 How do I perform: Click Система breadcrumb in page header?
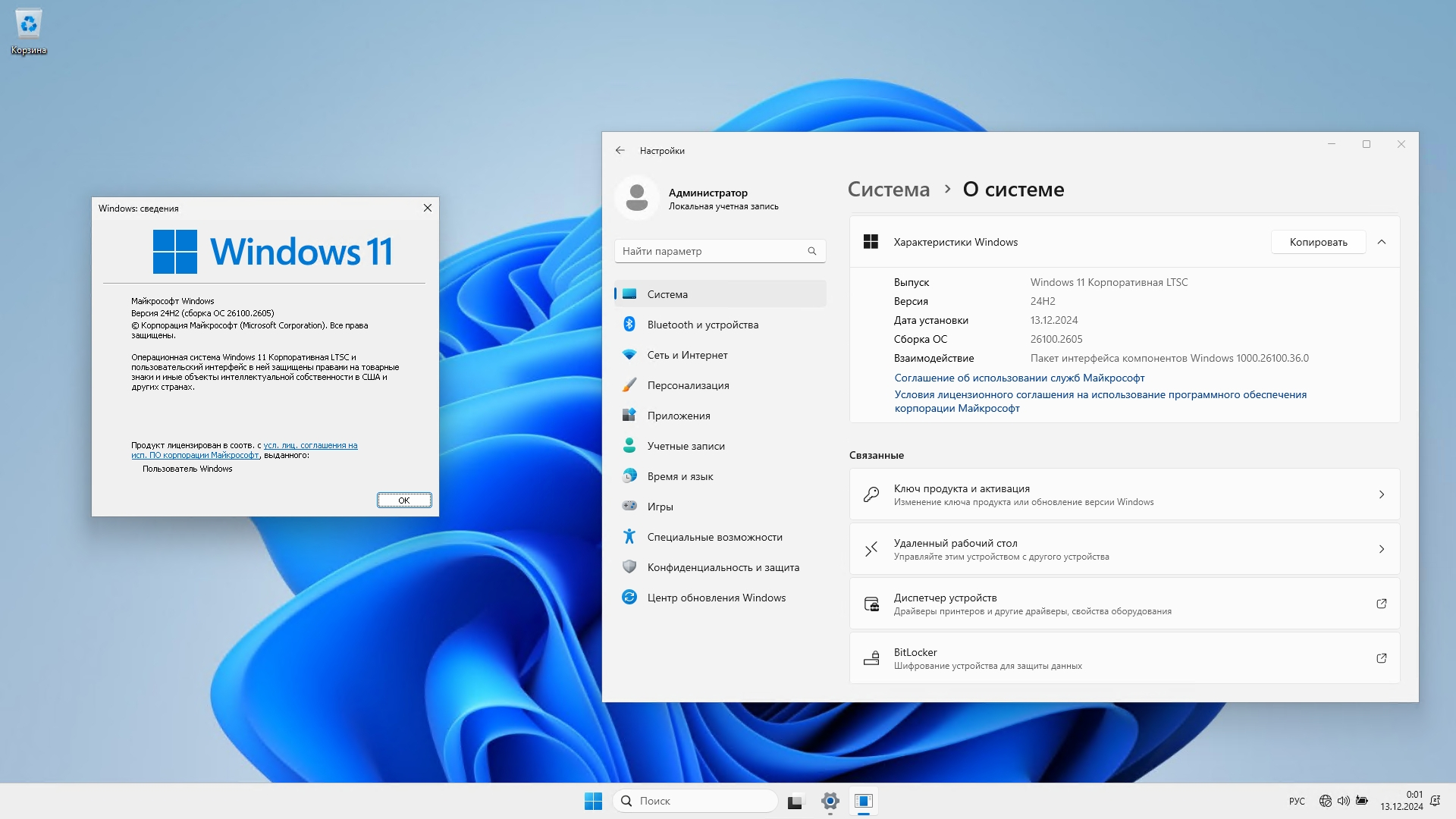(x=888, y=190)
